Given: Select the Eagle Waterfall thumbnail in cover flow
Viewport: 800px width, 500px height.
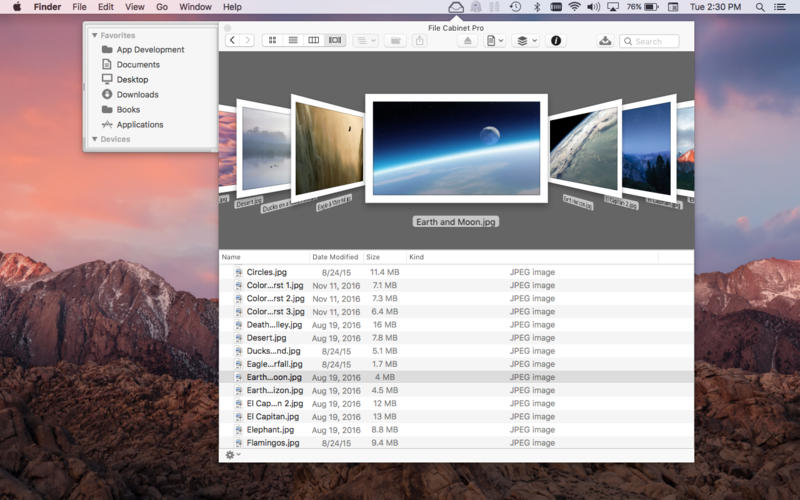Looking at the screenshot, I should click(329, 148).
